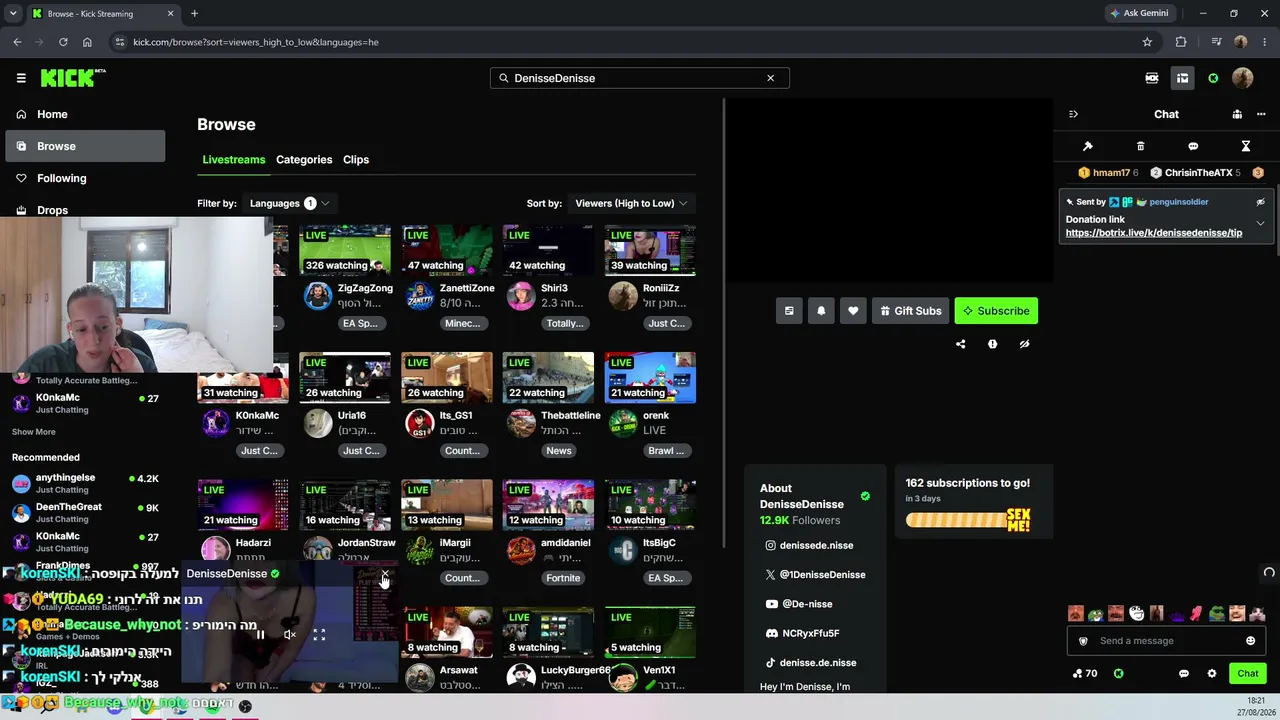Click the green Kick points circle icon
1280x720 pixels.
point(1213,78)
